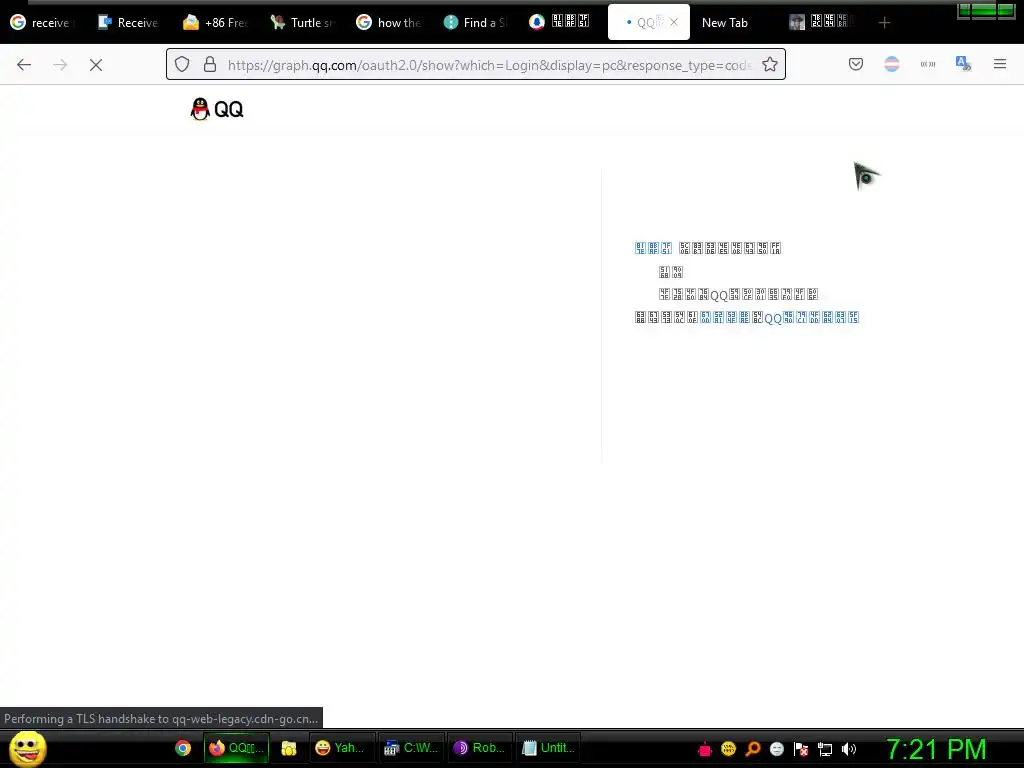Click the red robot tray icon

[705, 749]
